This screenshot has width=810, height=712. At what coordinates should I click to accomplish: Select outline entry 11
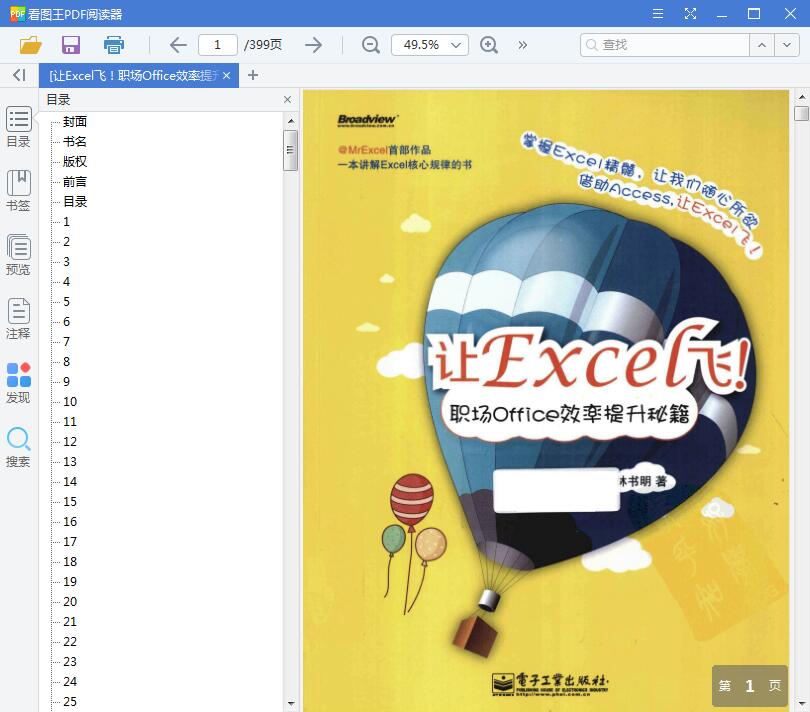pyautogui.click(x=70, y=422)
